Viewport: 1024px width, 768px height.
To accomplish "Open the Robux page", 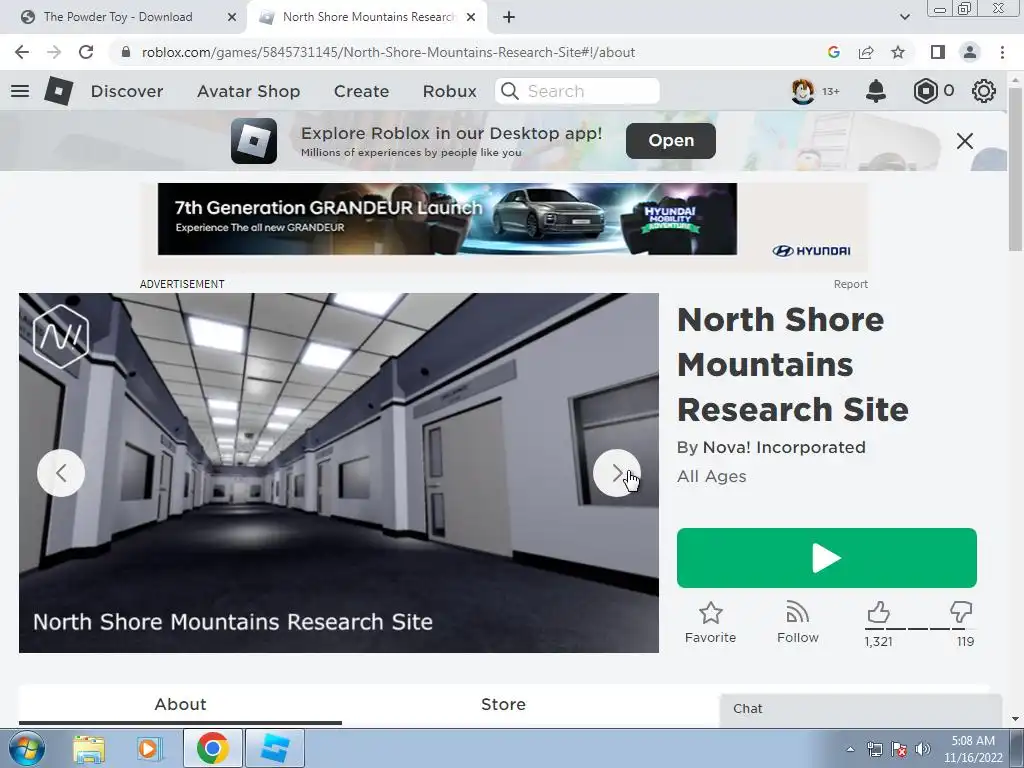I will coord(449,91).
